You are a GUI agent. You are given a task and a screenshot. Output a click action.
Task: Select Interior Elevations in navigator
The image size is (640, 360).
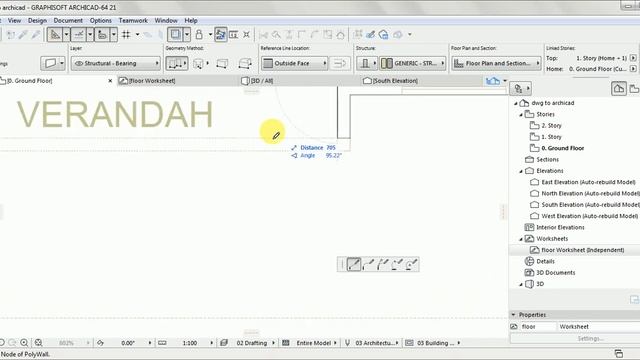click(560, 227)
